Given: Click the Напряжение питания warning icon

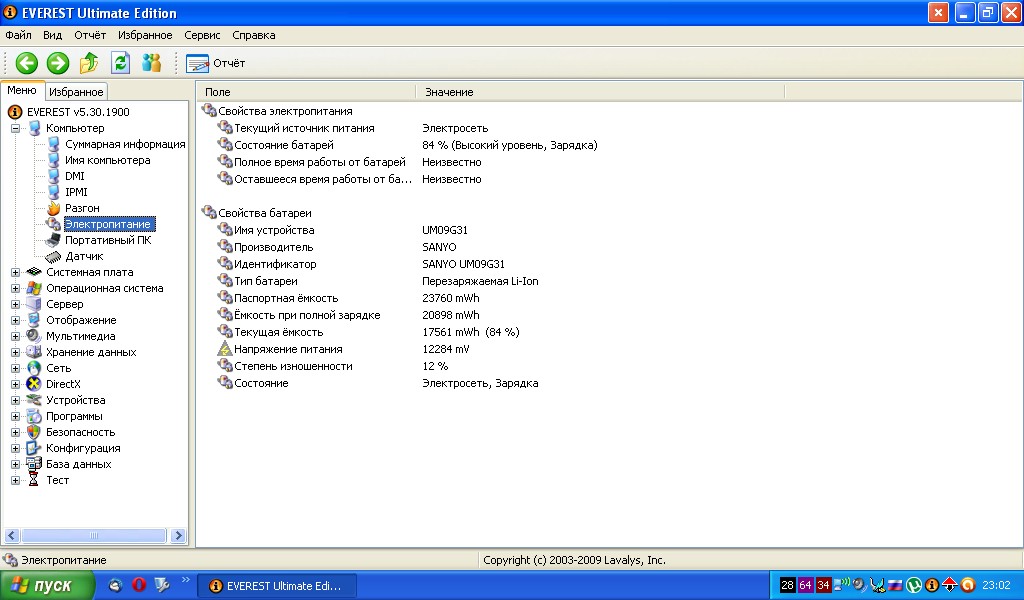Looking at the screenshot, I should (x=225, y=349).
